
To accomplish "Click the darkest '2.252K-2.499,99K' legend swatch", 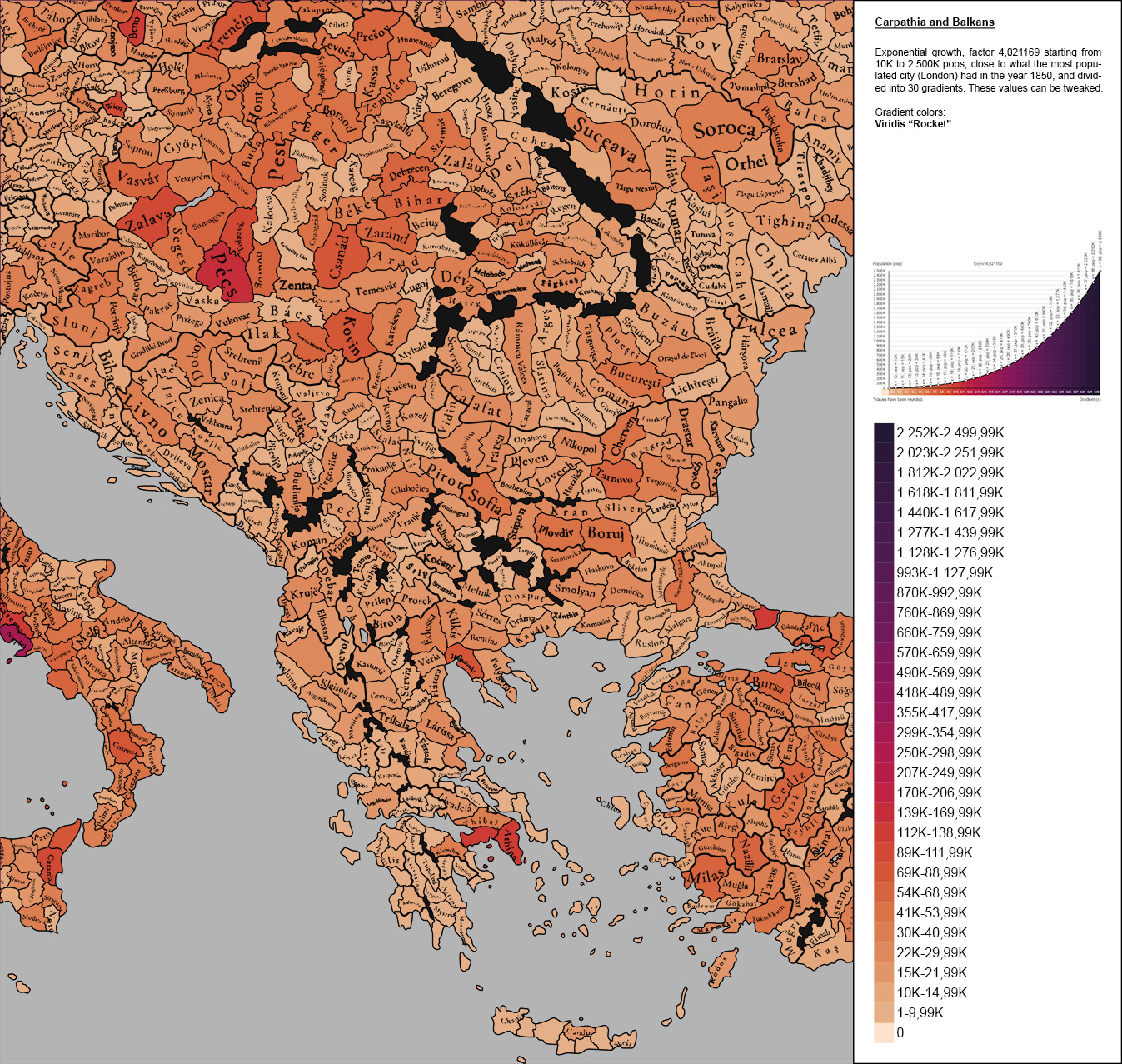I will (882, 433).
